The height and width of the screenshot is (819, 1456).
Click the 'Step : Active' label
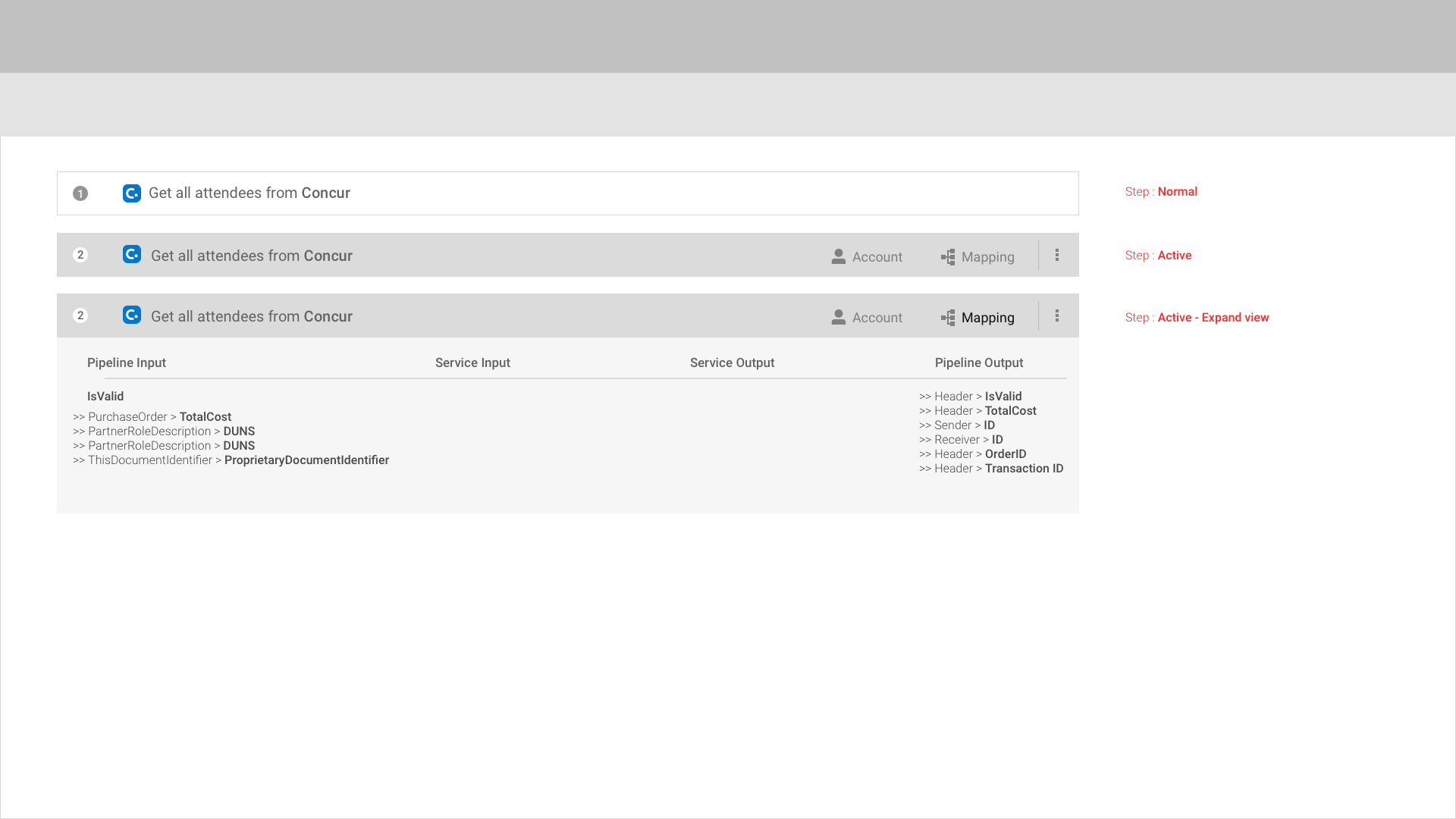click(x=1158, y=255)
